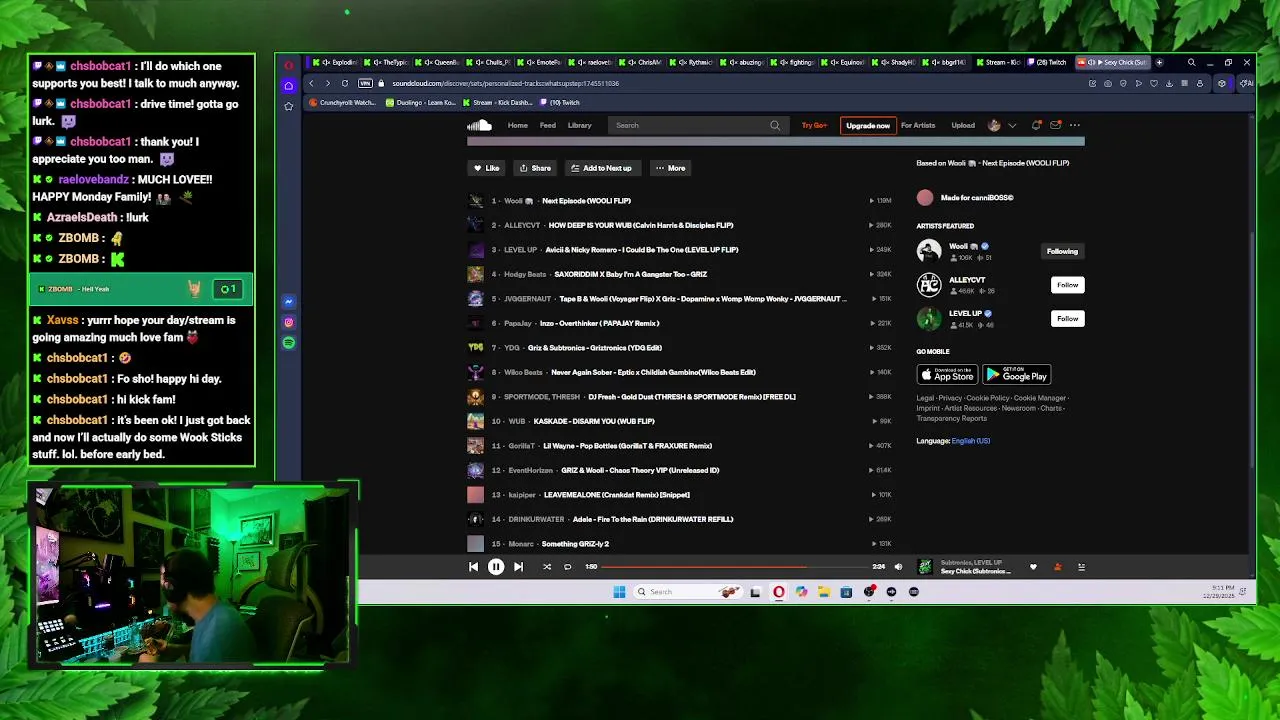Open the Upload page
Viewport: 1280px width, 720px height.
click(963, 125)
